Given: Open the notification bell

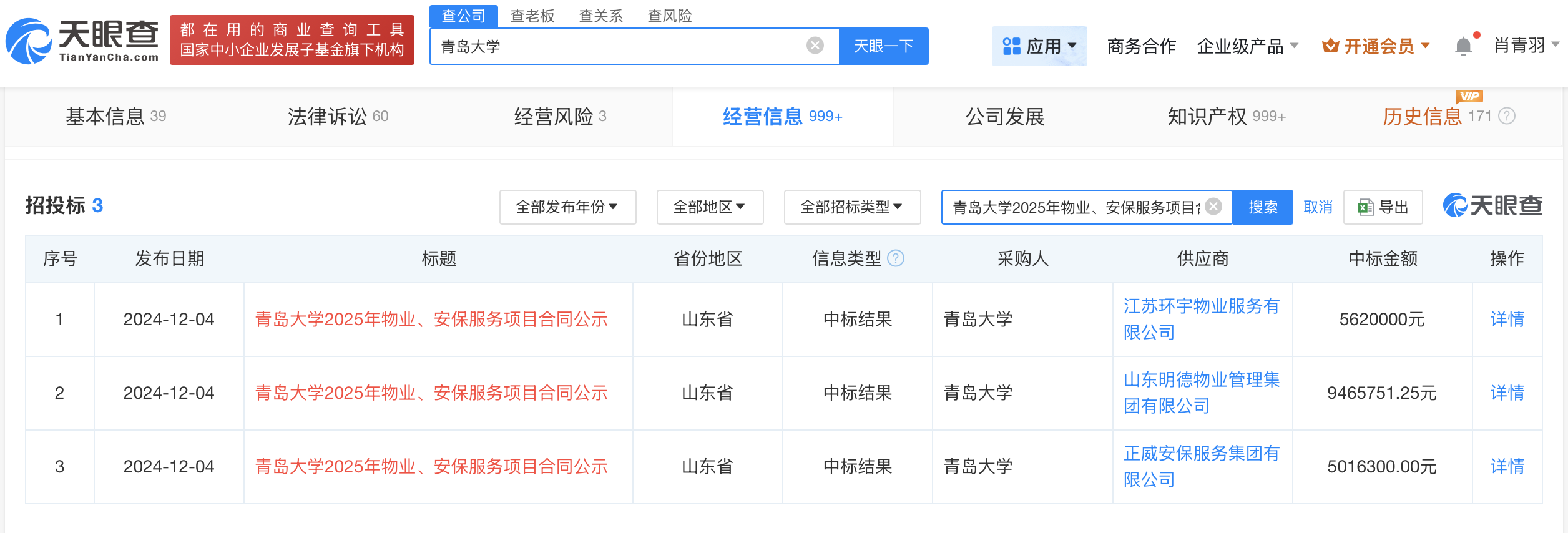Looking at the screenshot, I should (1463, 46).
